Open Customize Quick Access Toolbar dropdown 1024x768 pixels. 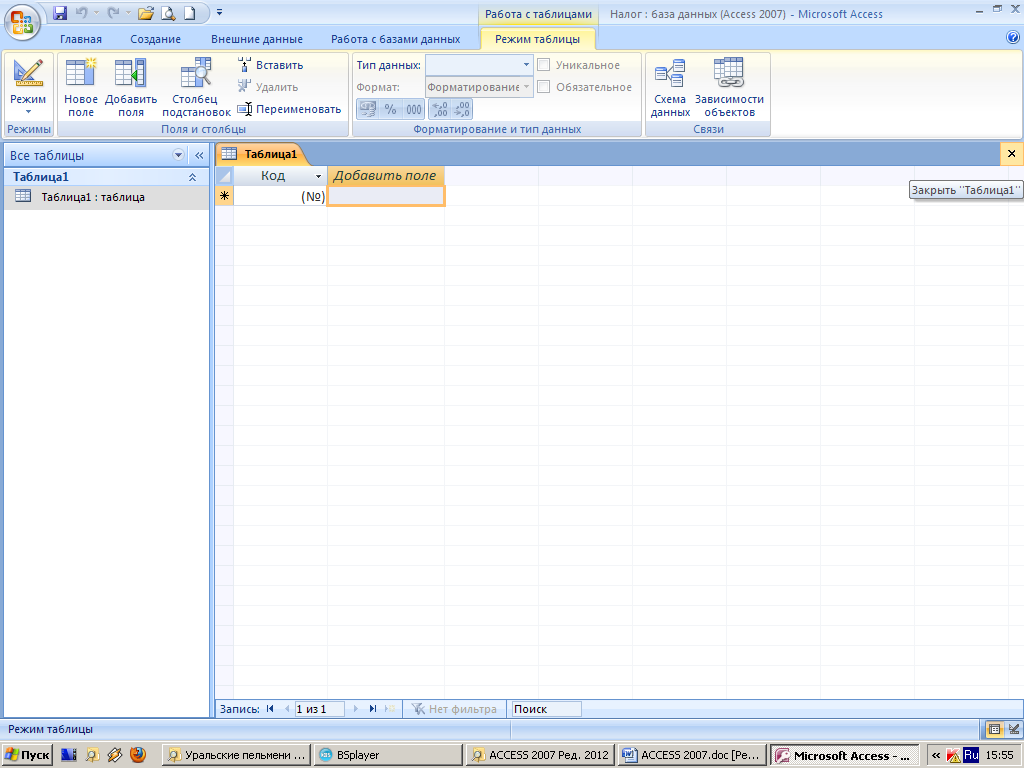point(219,12)
